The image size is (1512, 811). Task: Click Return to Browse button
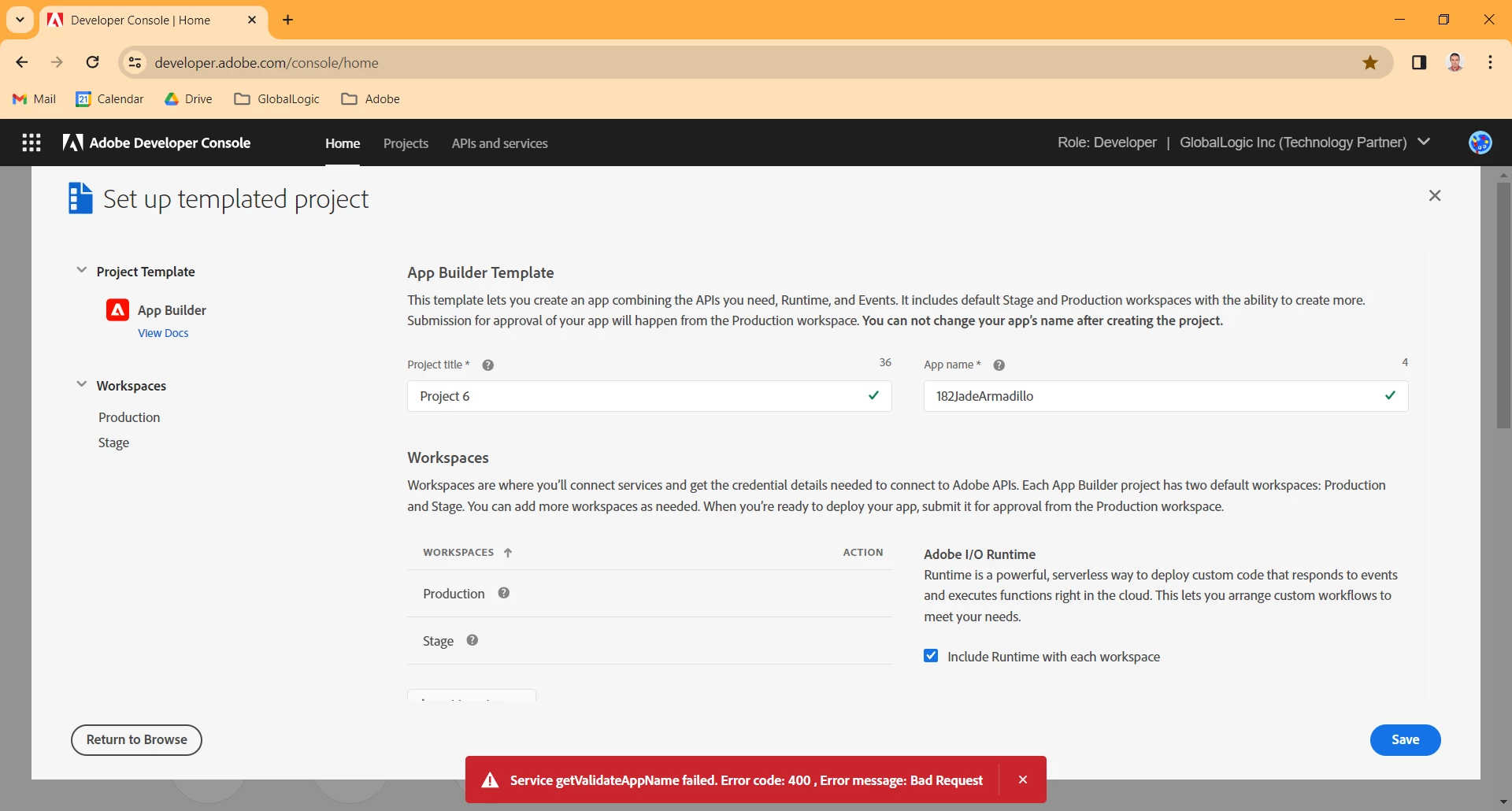(x=136, y=739)
